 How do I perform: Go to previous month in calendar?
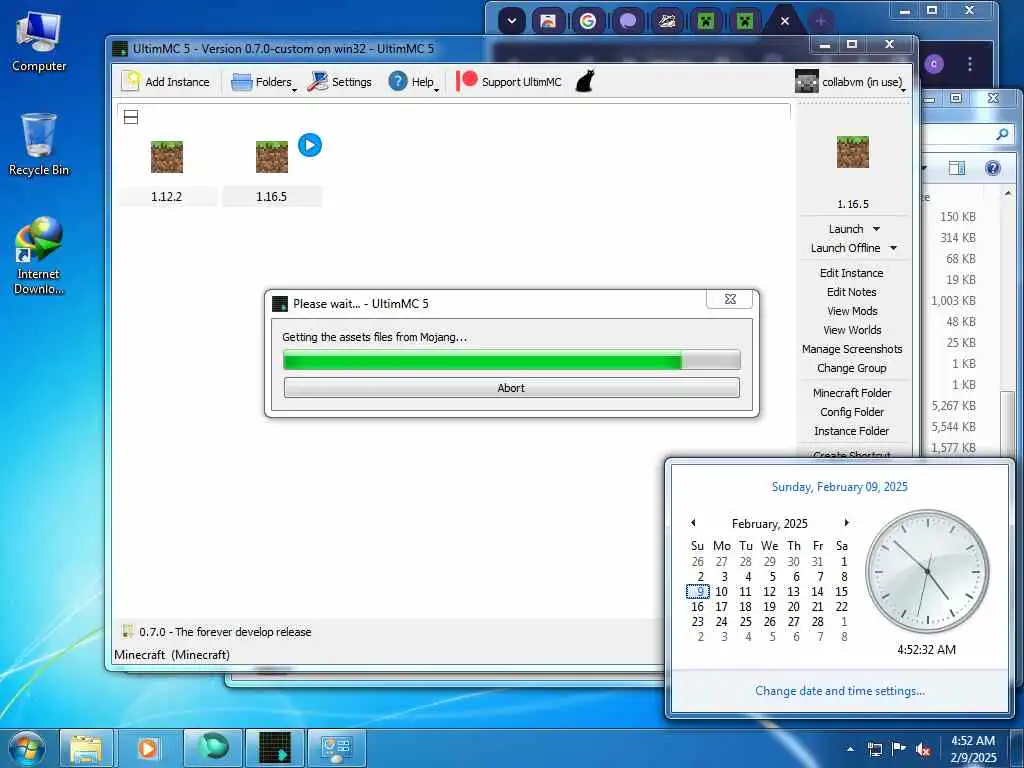tap(693, 522)
